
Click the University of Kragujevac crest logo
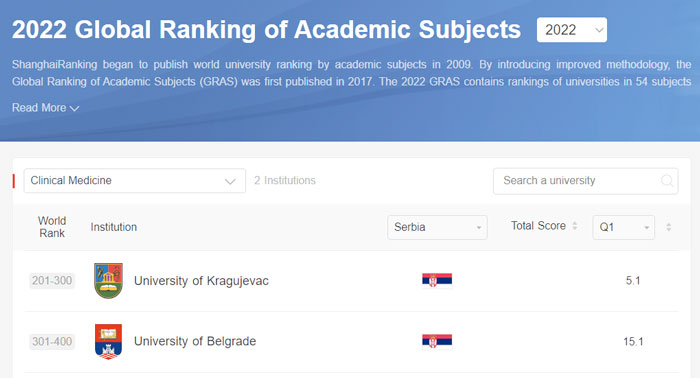[108, 280]
